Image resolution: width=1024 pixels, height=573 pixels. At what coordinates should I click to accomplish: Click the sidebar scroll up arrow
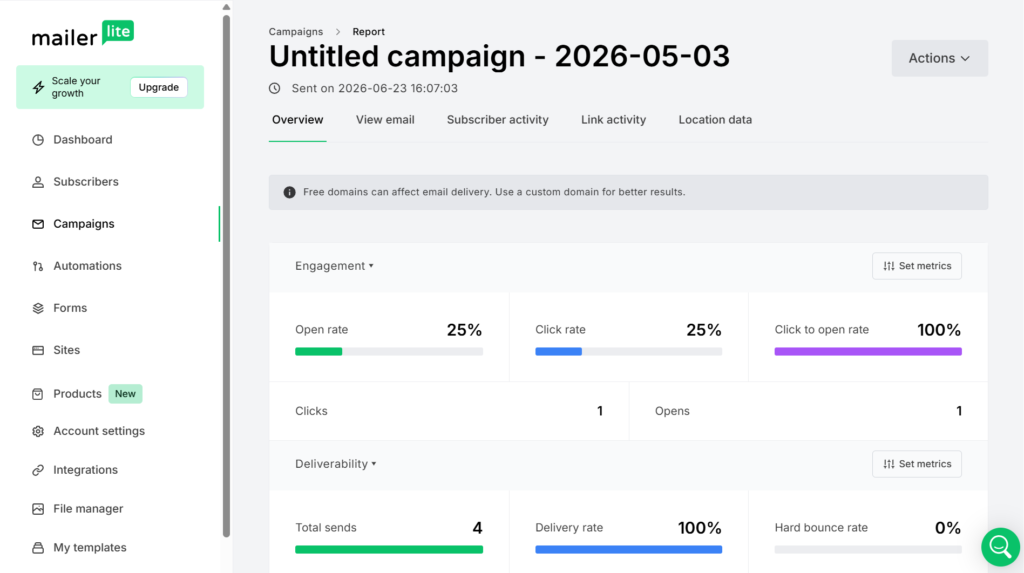pyautogui.click(x=226, y=7)
